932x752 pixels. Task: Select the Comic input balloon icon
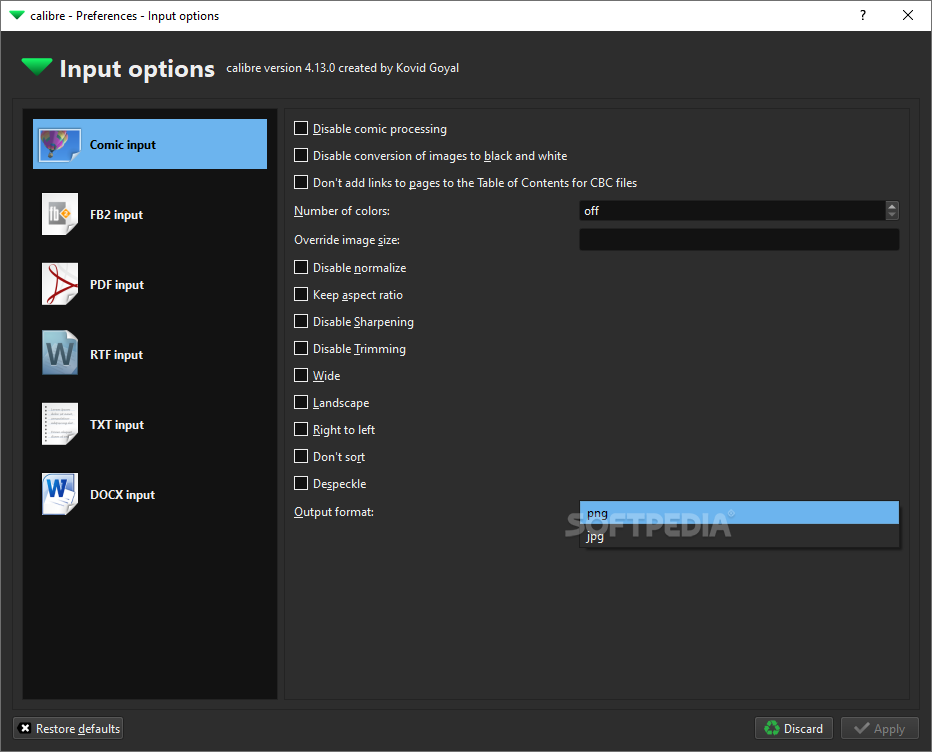[59, 144]
